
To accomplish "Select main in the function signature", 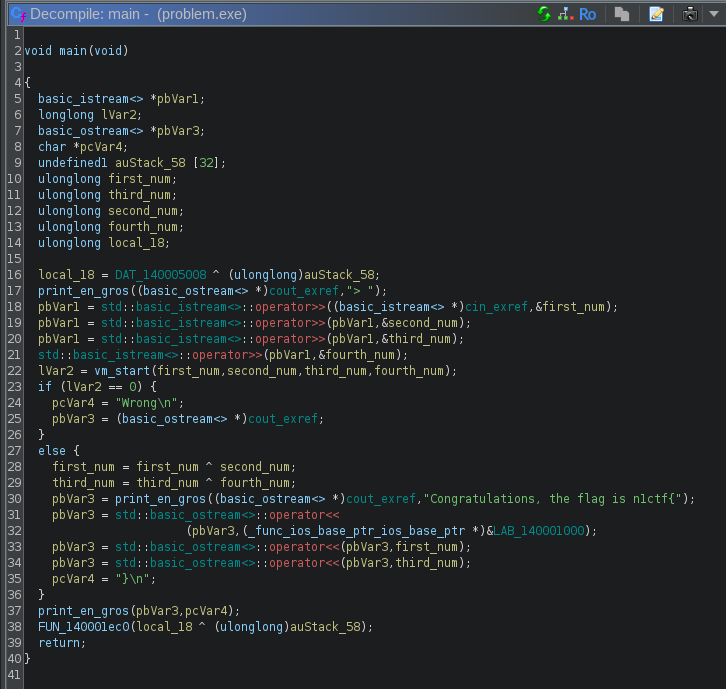I will coord(73,50).
